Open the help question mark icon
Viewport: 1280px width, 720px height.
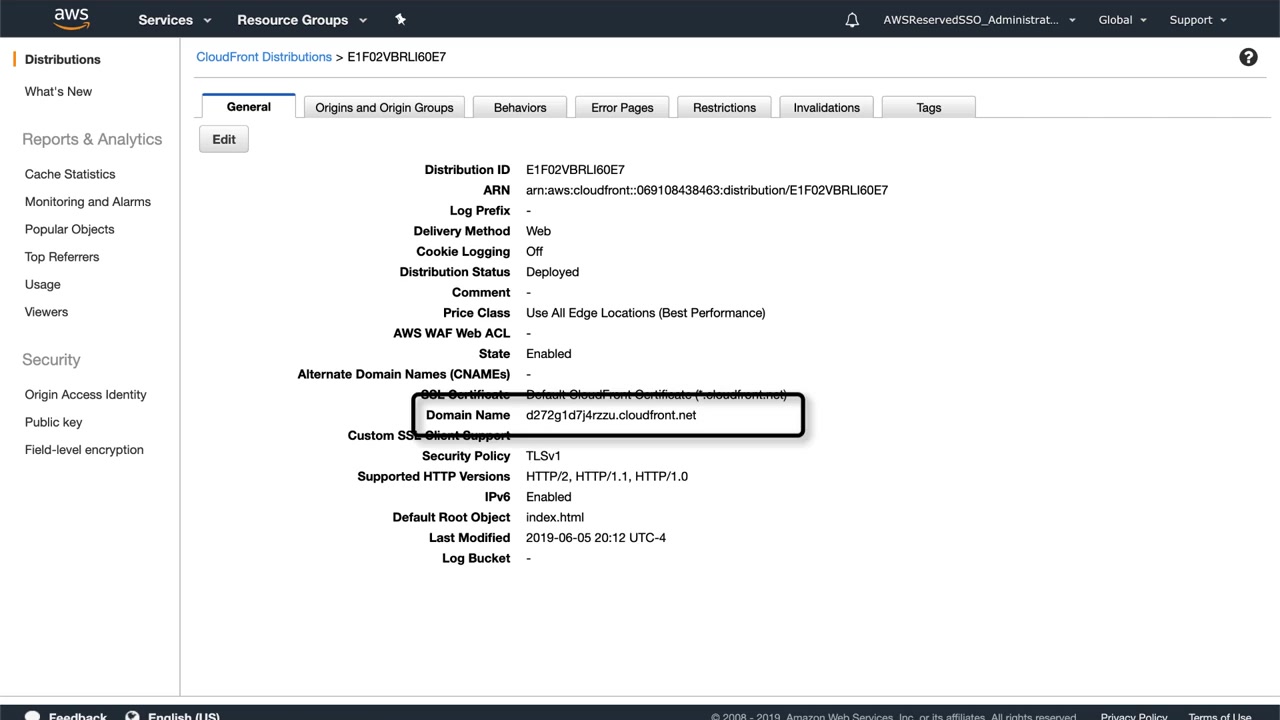[1248, 57]
